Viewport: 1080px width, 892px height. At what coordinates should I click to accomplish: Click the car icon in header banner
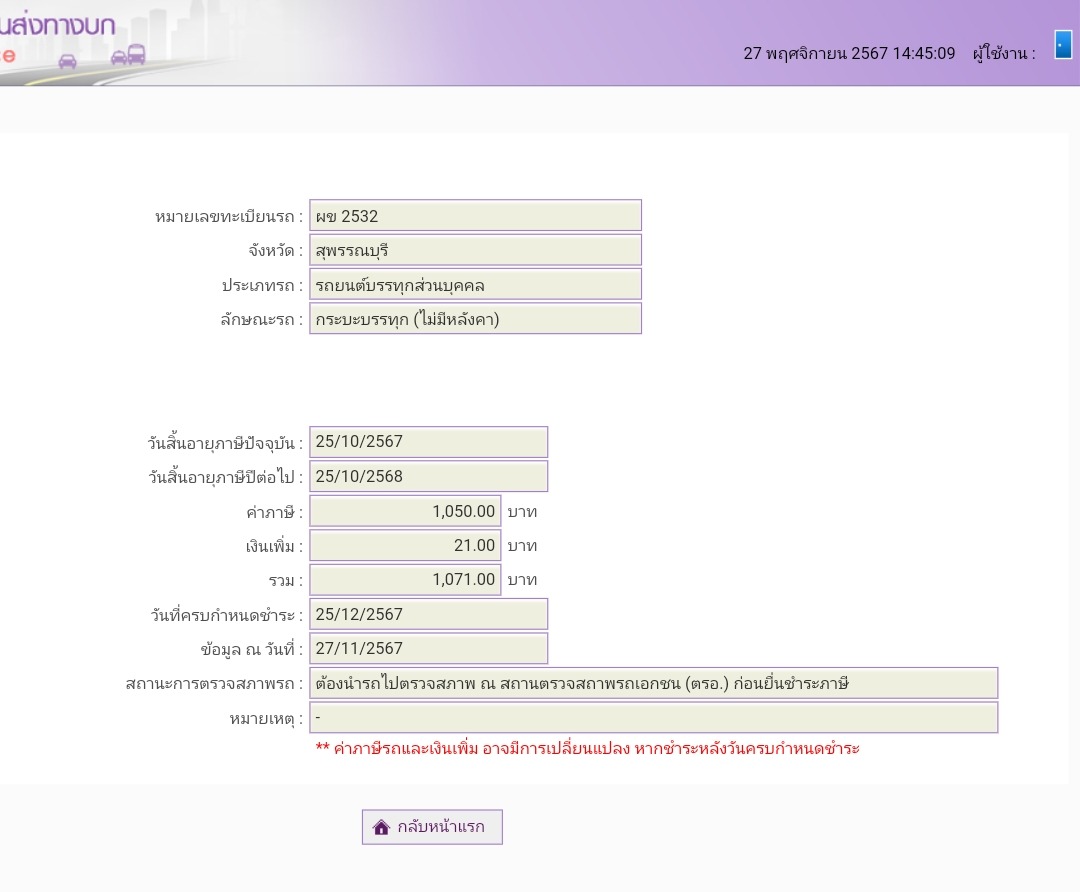pos(68,61)
